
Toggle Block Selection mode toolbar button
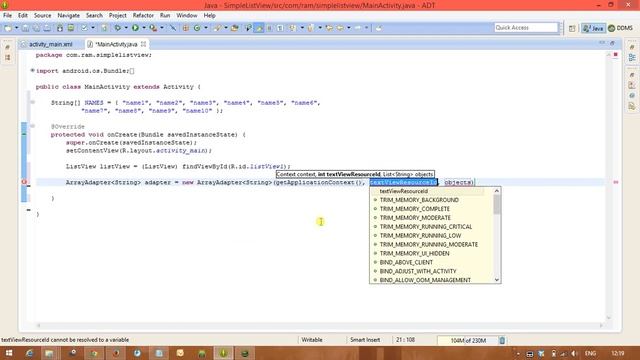click(269, 28)
